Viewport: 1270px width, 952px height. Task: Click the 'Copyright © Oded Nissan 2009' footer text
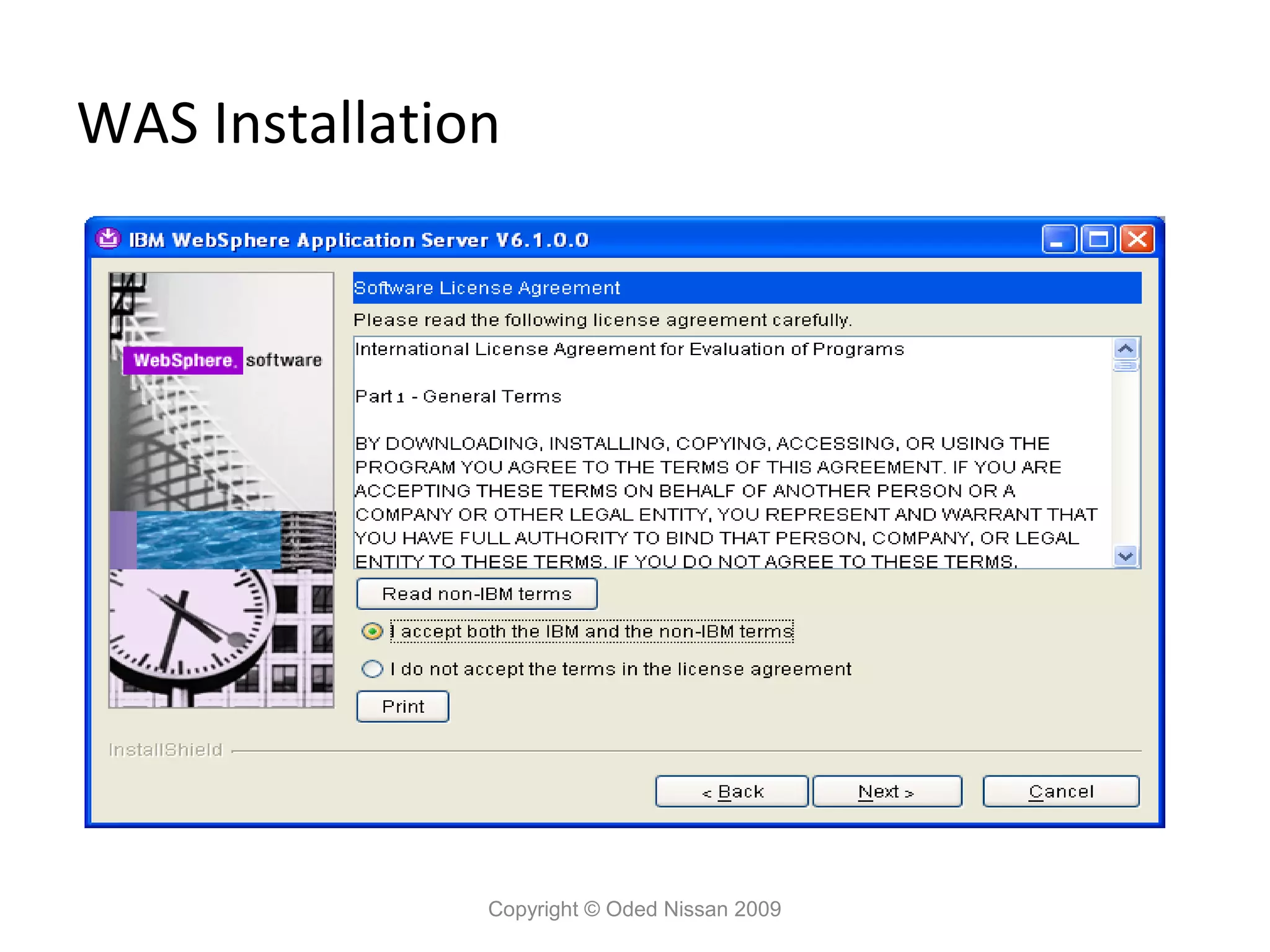click(x=634, y=909)
